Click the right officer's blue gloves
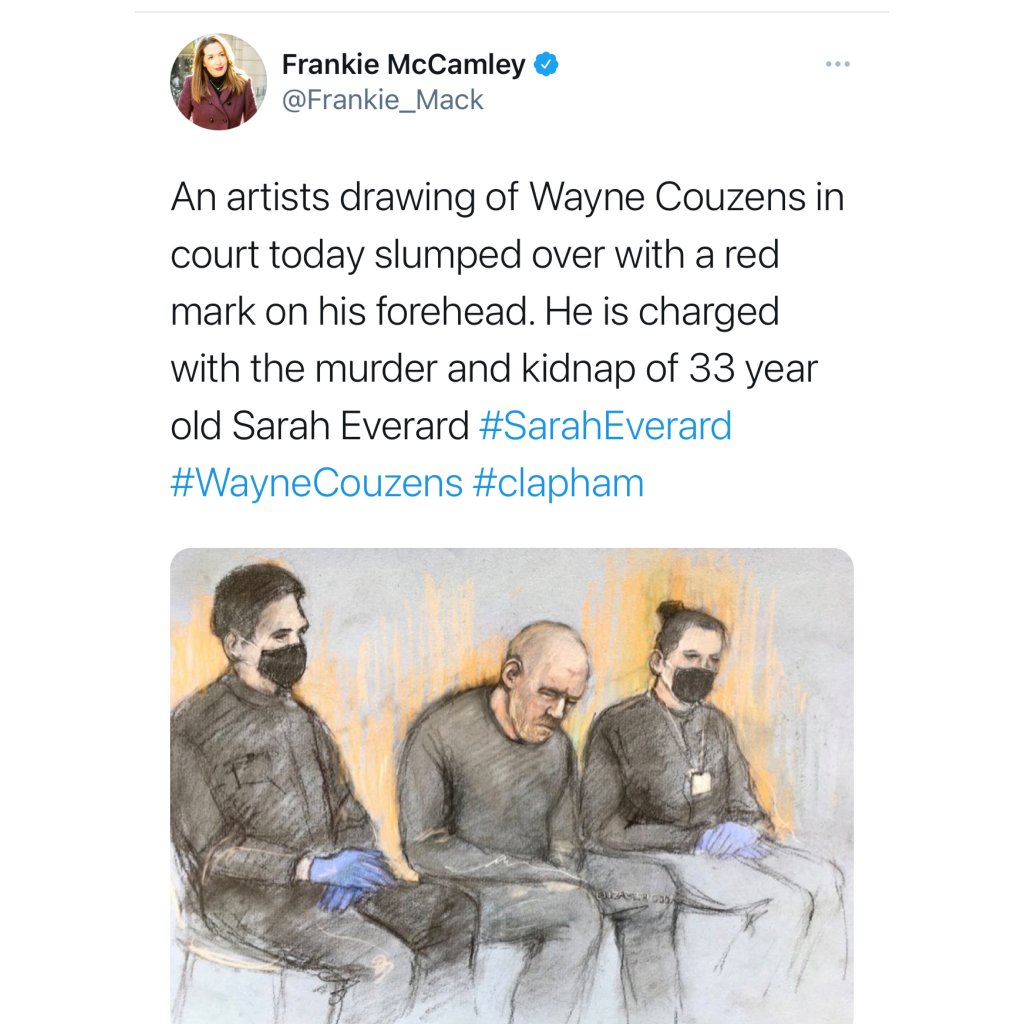 pyautogui.click(x=731, y=840)
